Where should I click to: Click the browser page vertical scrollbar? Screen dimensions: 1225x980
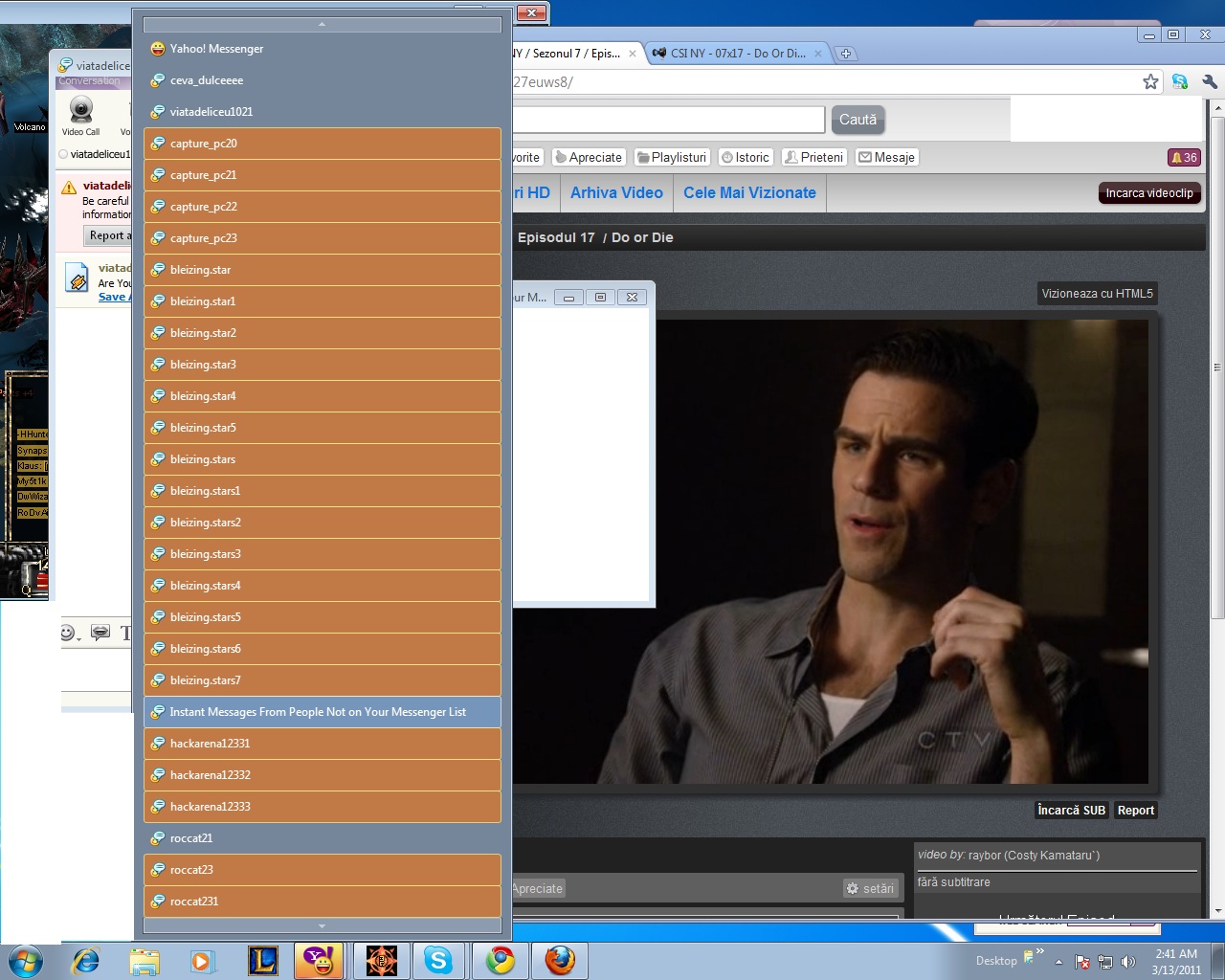click(x=1217, y=367)
